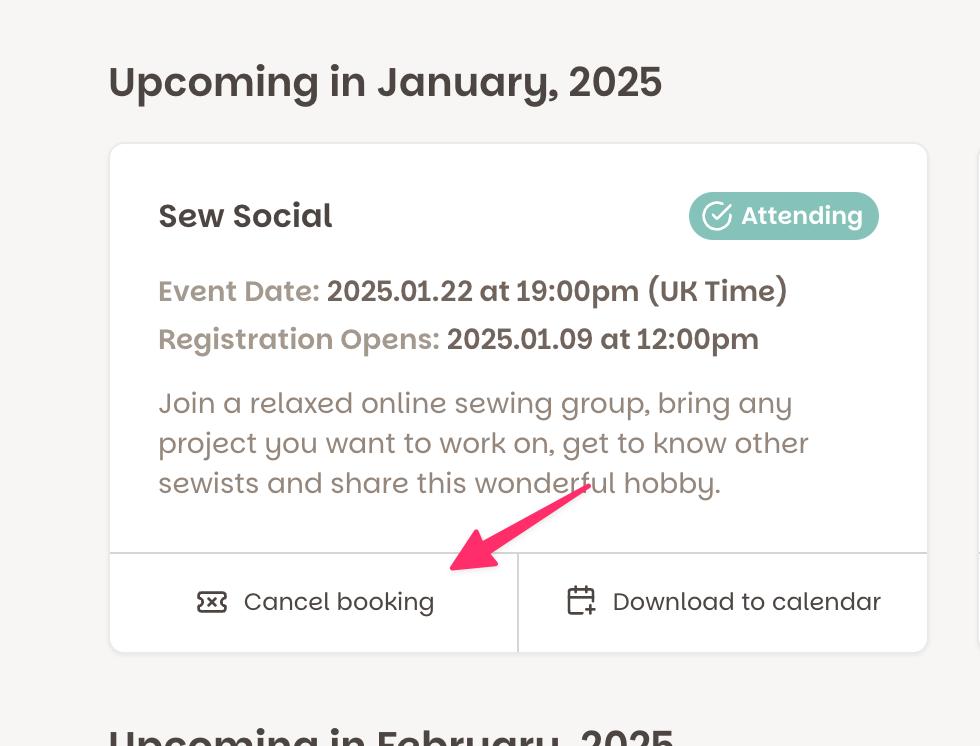Click the Registration Opens label
Screen dimensions: 980x746
coord(299,340)
